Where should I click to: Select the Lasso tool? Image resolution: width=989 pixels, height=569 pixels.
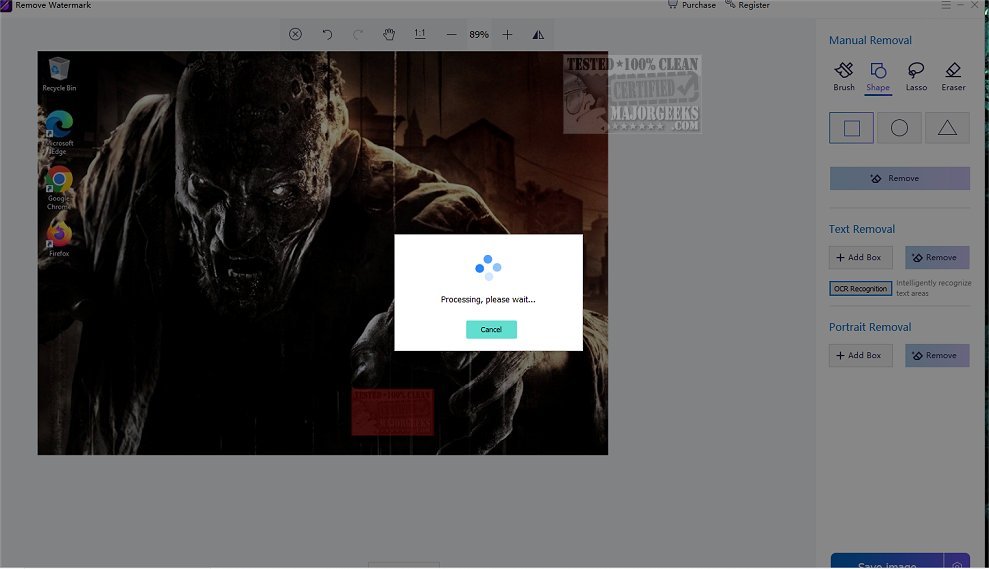(x=916, y=77)
